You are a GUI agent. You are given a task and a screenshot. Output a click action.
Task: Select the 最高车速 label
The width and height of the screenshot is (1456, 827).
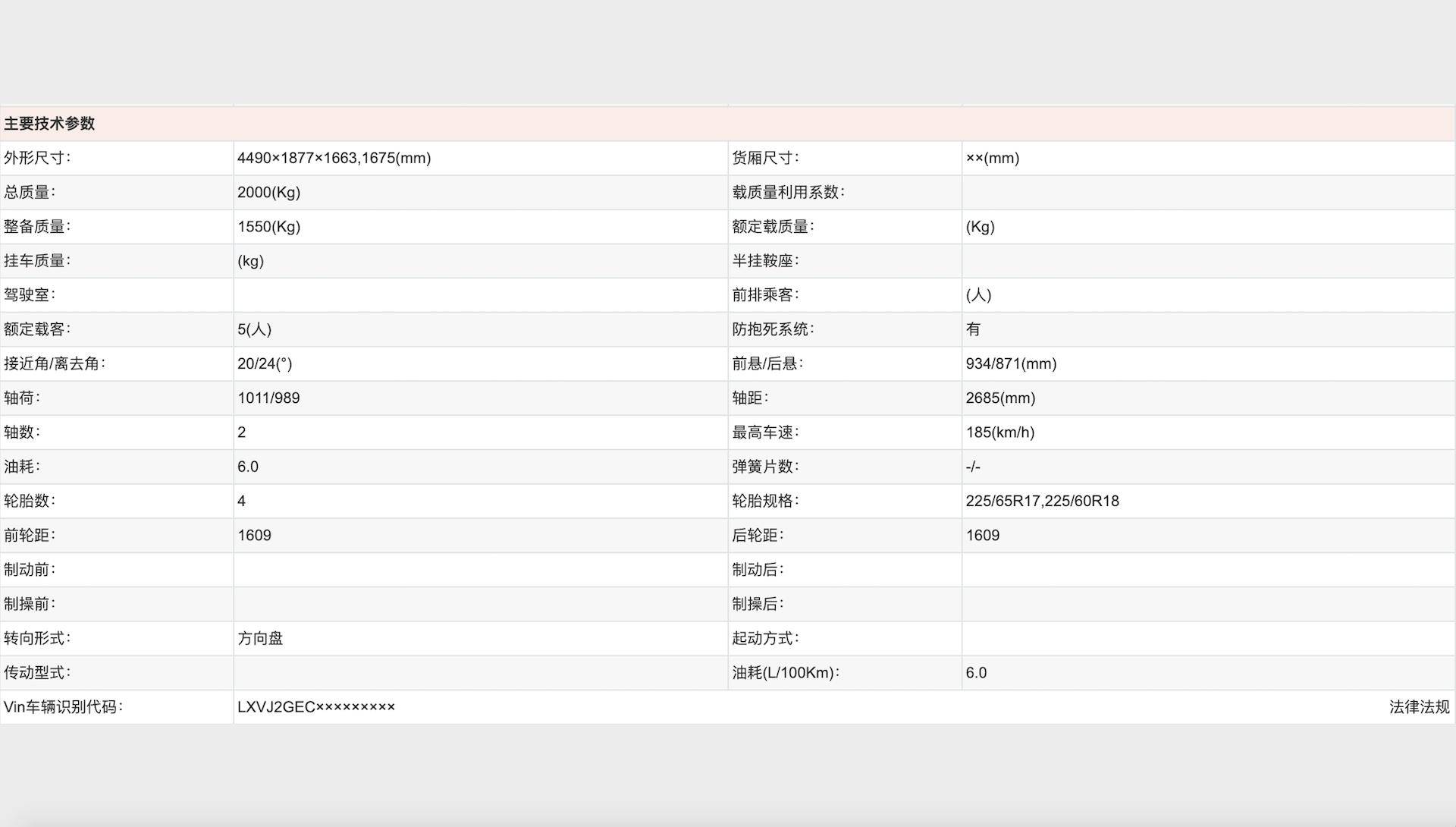(765, 432)
